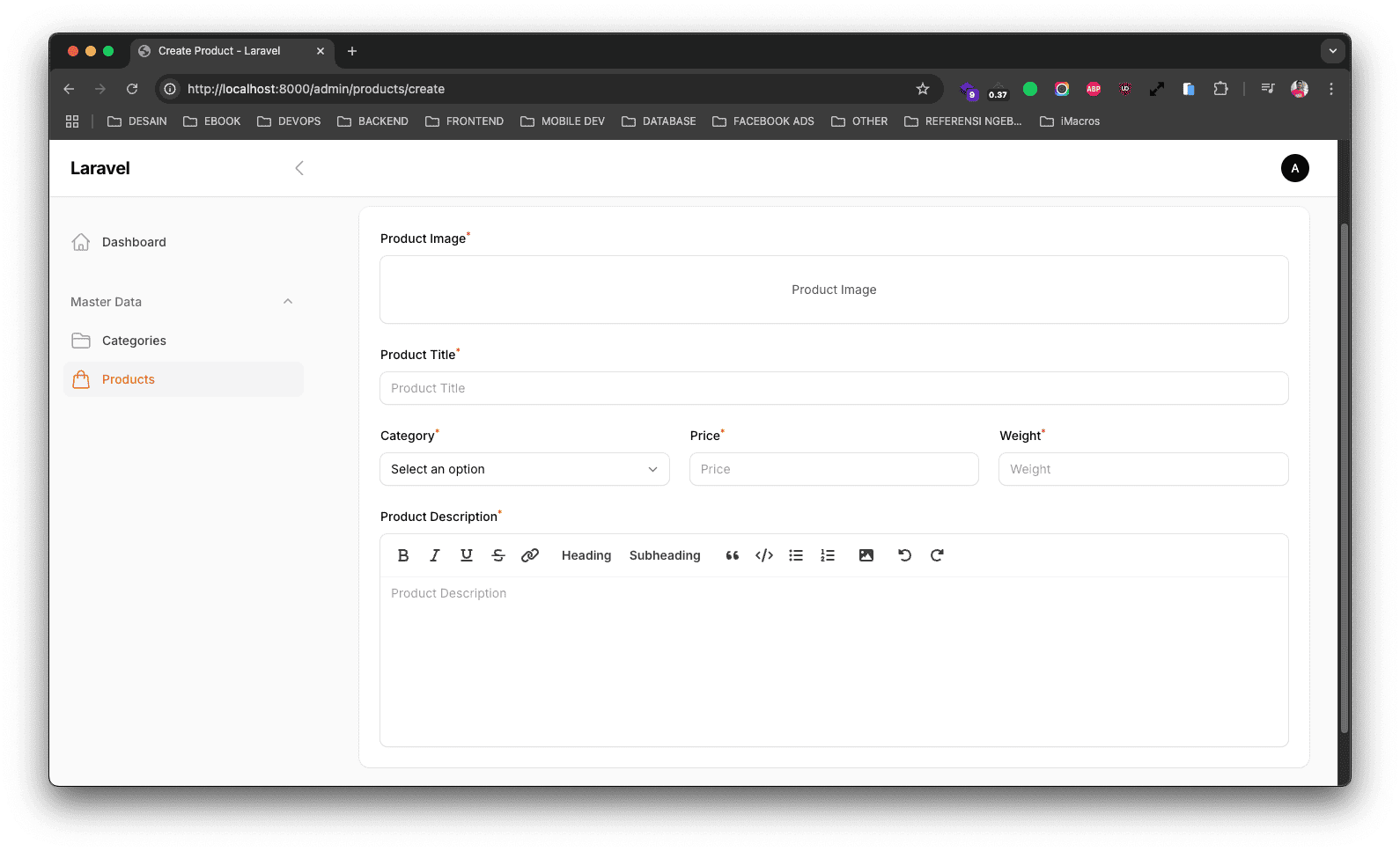The height and width of the screenshot is (851, 1400).
Task: Open Categories in the sidebar
Action: [134, 341]
